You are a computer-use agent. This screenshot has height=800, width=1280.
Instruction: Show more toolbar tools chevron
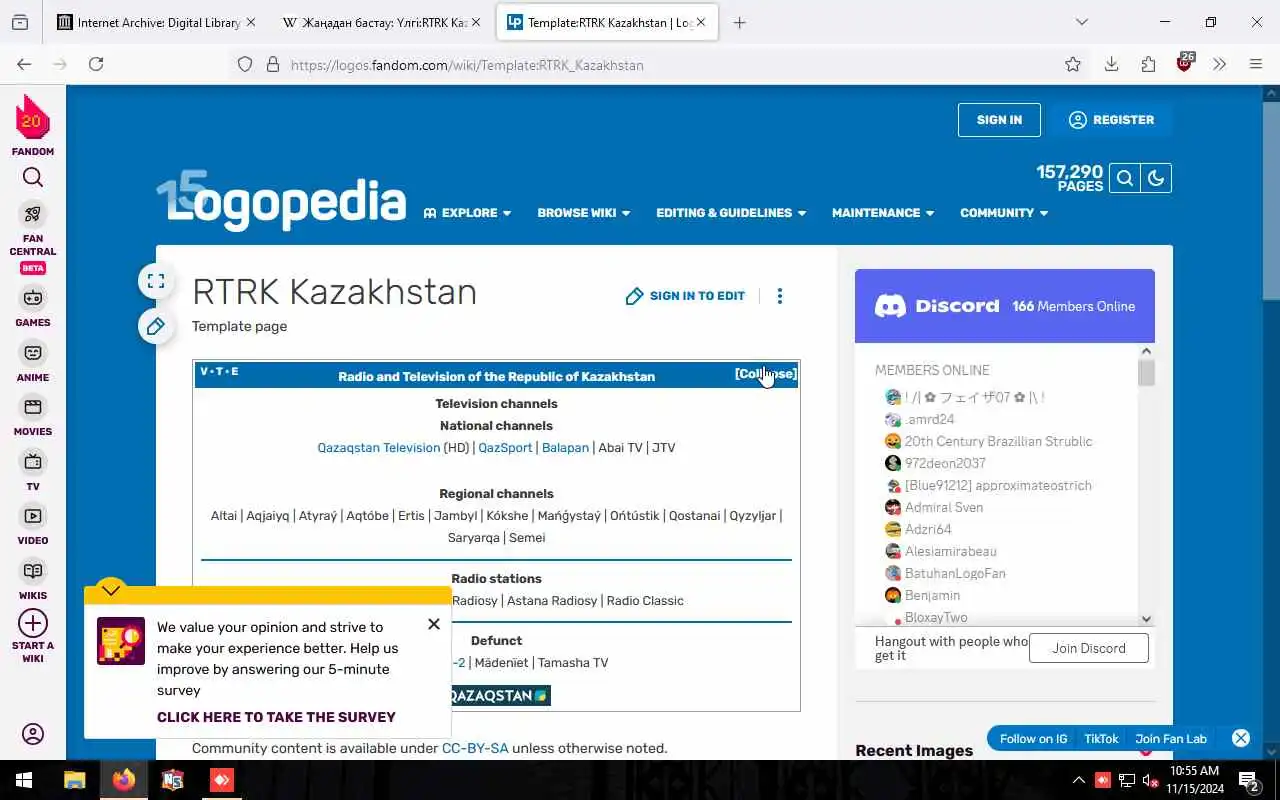[x=1219, y=64]
